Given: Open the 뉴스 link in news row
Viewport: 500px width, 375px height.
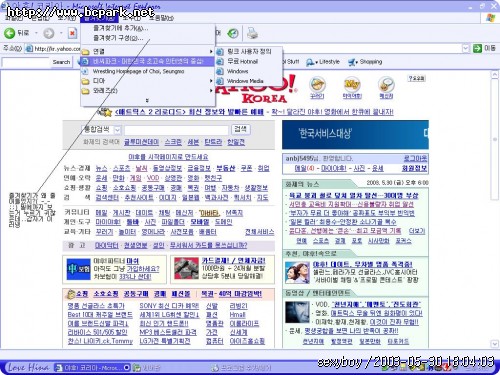Looking at the screenshot, I should click(x=101, y=168).
